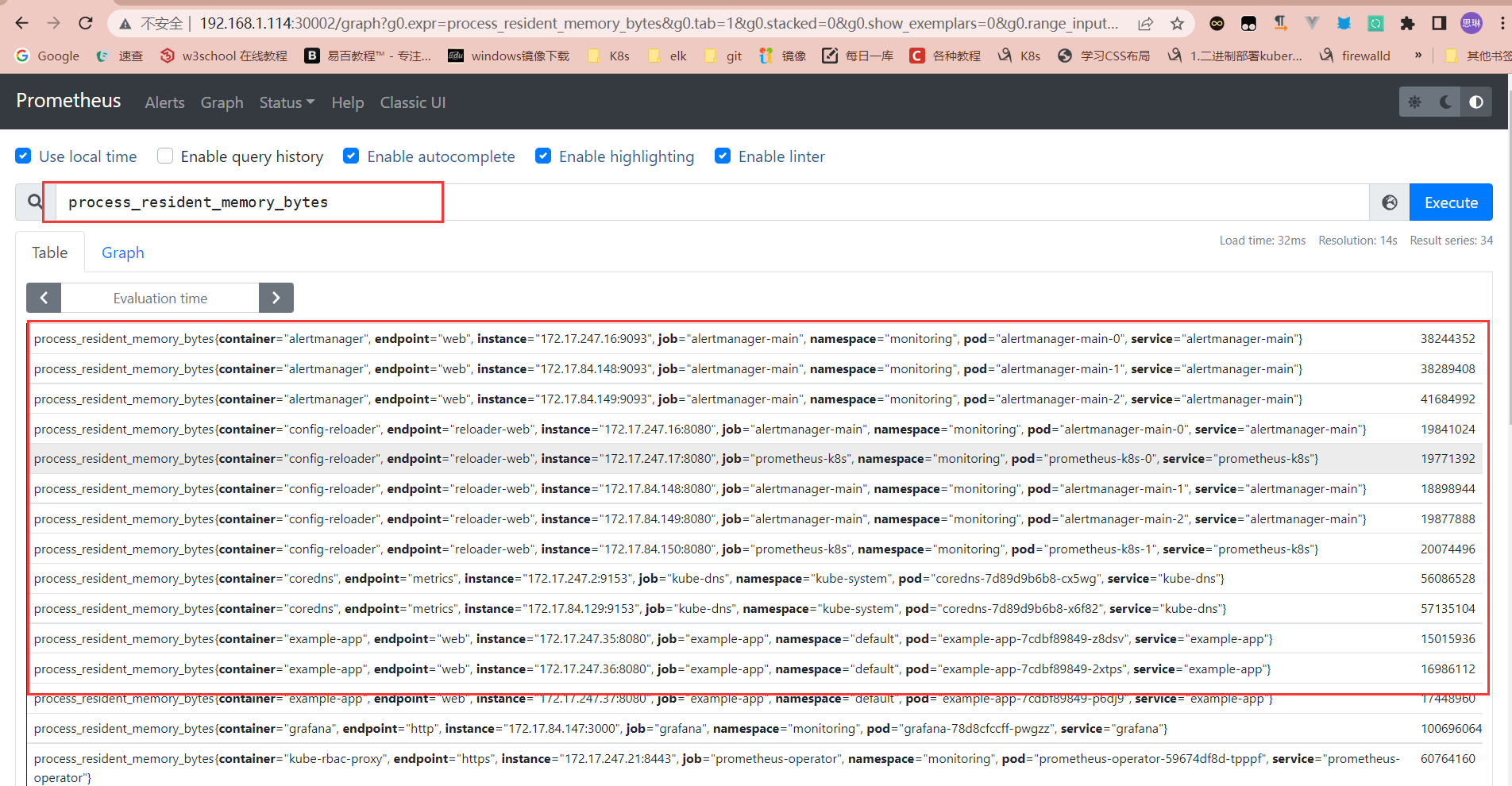Open the git bookmark folder
Viewport: 1512px width, 786px height.
pos(723,56)
